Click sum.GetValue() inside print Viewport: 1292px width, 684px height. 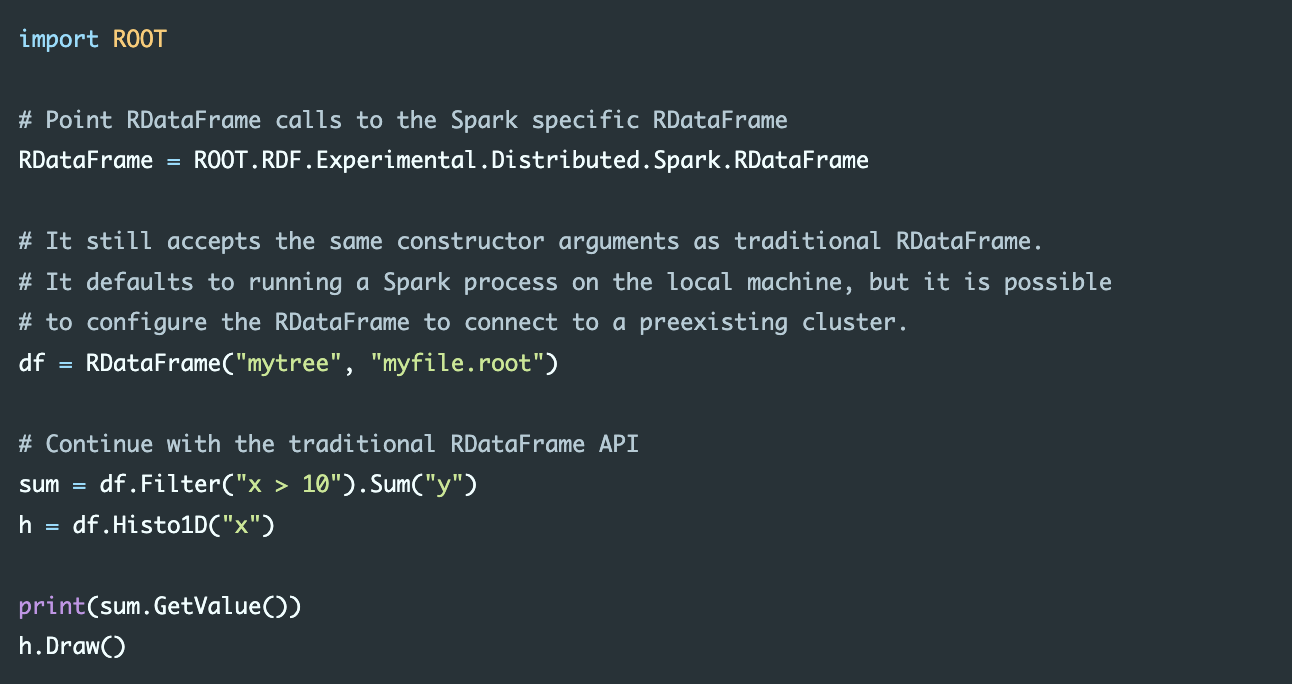[x=194, y=606]
